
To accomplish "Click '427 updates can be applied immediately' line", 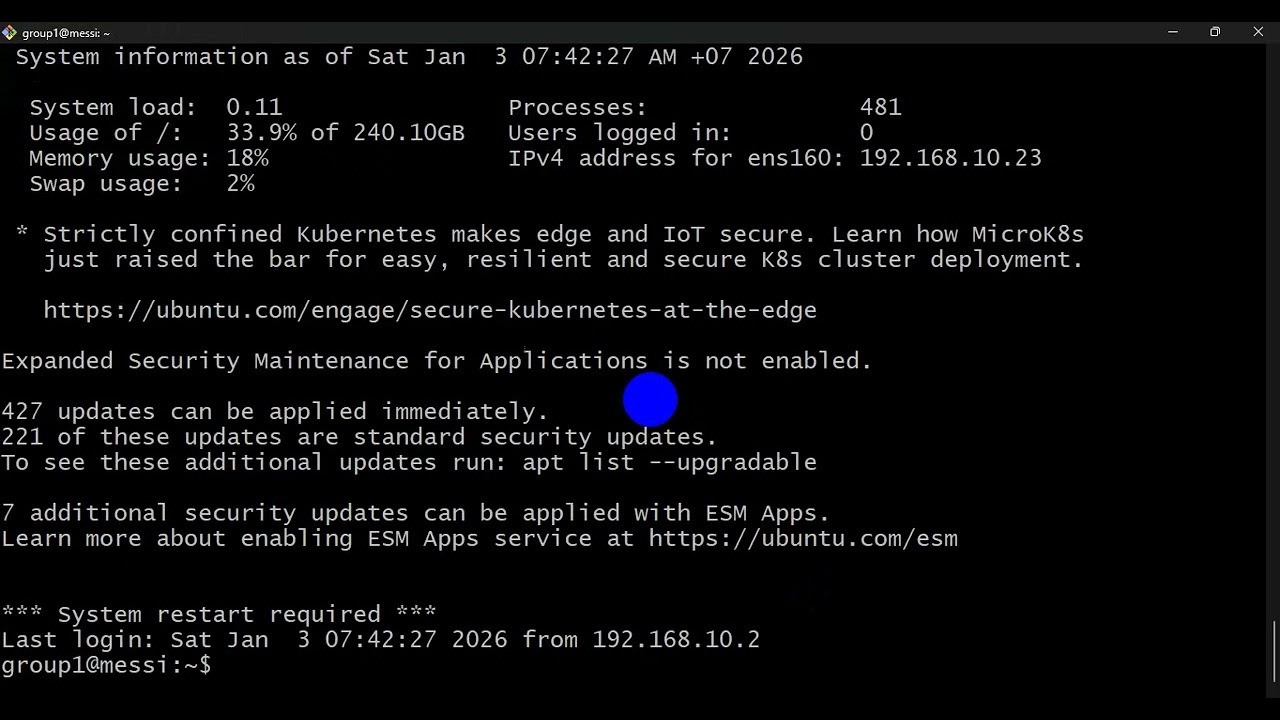I will tap(275, 411).
